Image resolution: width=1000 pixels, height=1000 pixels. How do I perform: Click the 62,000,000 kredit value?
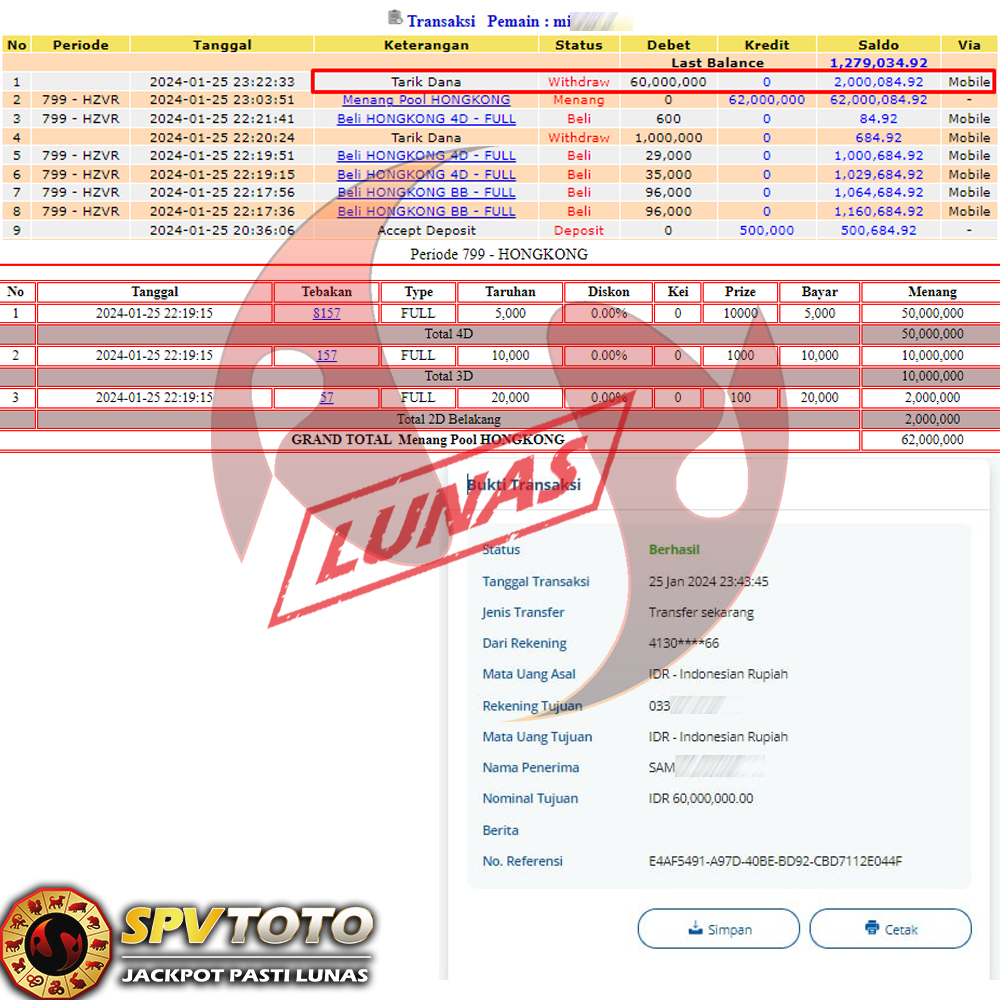(x=766, y=100)
